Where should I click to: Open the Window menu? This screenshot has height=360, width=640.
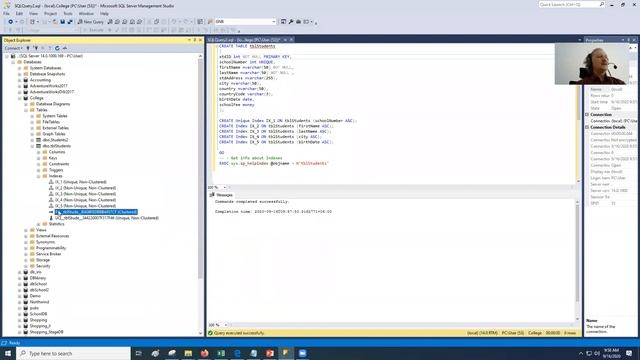pos(86,13)
